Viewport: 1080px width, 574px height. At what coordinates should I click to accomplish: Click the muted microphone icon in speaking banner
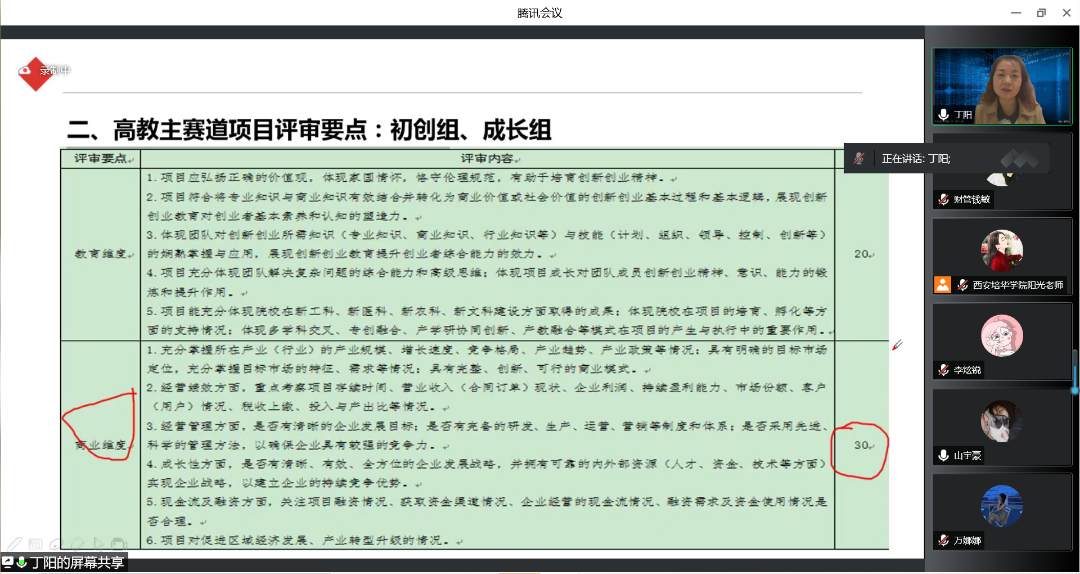coord(858,158)
